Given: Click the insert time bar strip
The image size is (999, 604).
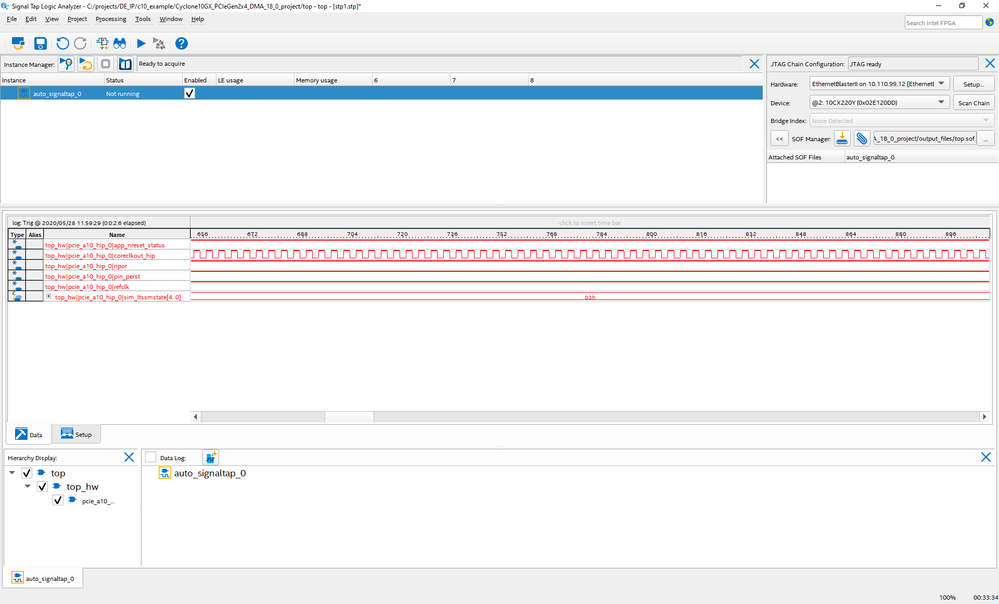Looking at the screenshot, I should tap(590, 222).
